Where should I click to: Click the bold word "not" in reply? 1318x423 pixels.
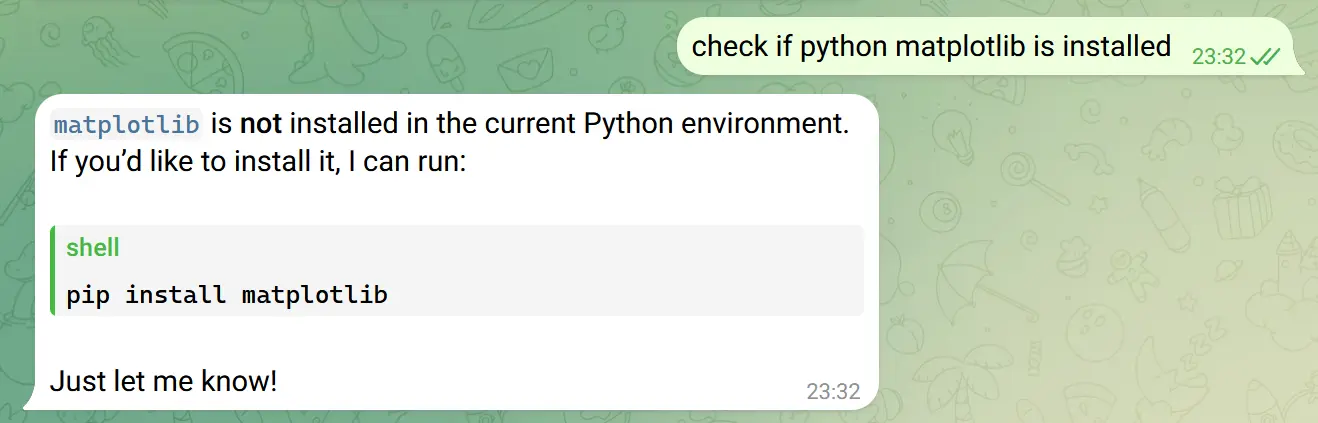[x=261, y=125]
